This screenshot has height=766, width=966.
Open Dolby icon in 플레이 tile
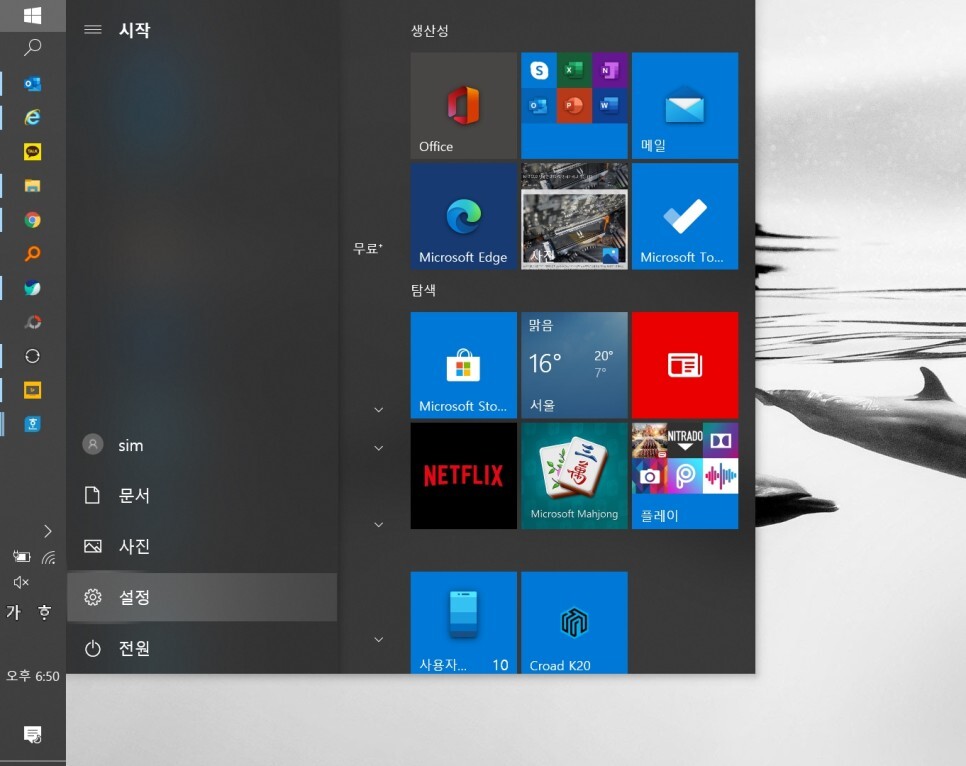pos(720,440)
